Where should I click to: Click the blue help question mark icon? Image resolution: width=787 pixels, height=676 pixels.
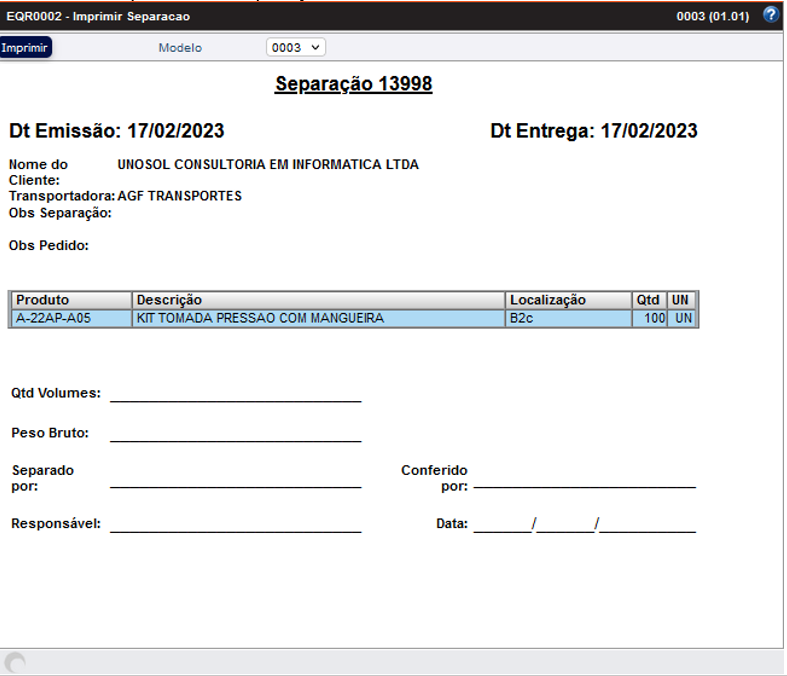click(770, 15)
